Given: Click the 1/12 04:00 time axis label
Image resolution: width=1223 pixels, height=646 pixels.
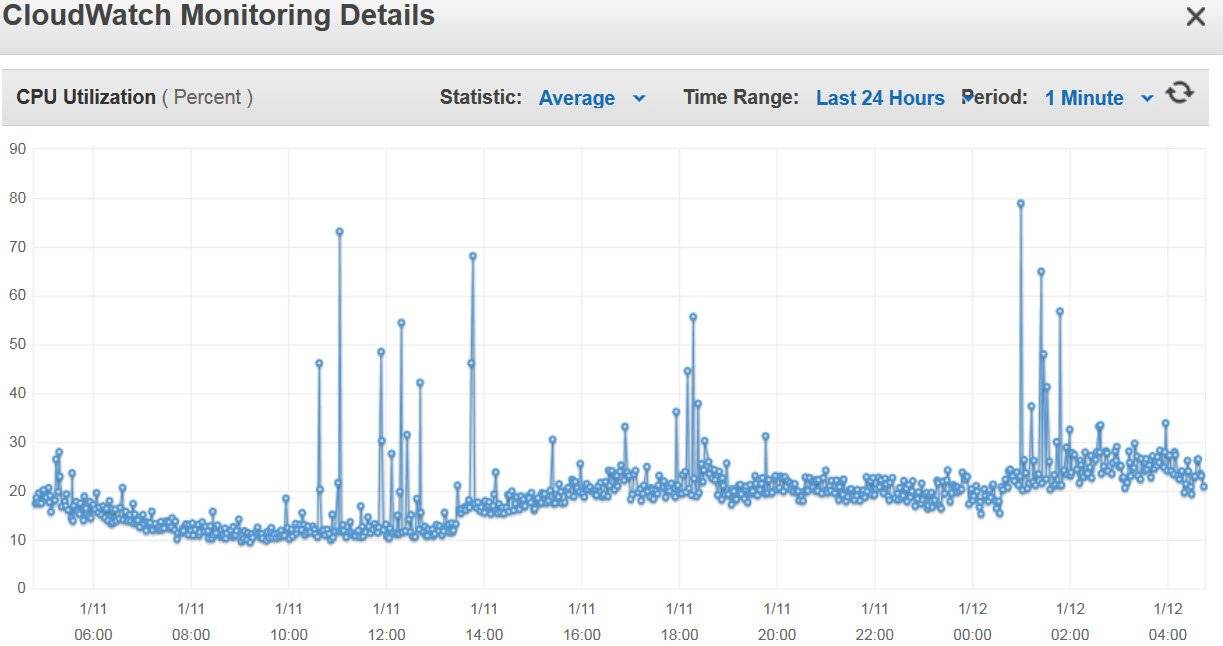Looking at the screenshot, I should coord(1168,621).
